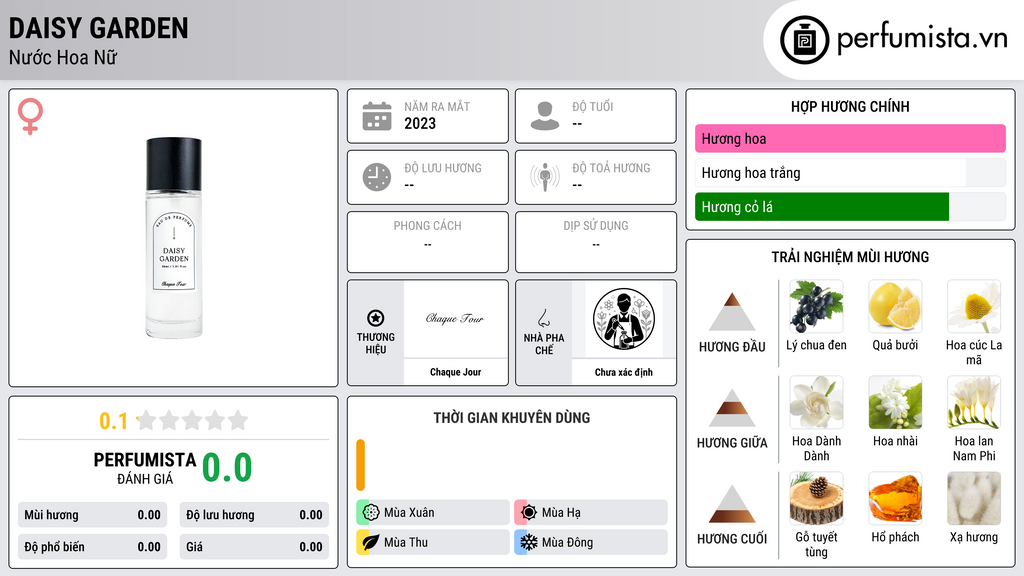Click the Nước Hoa Nữ subtitle

[63, 57]
